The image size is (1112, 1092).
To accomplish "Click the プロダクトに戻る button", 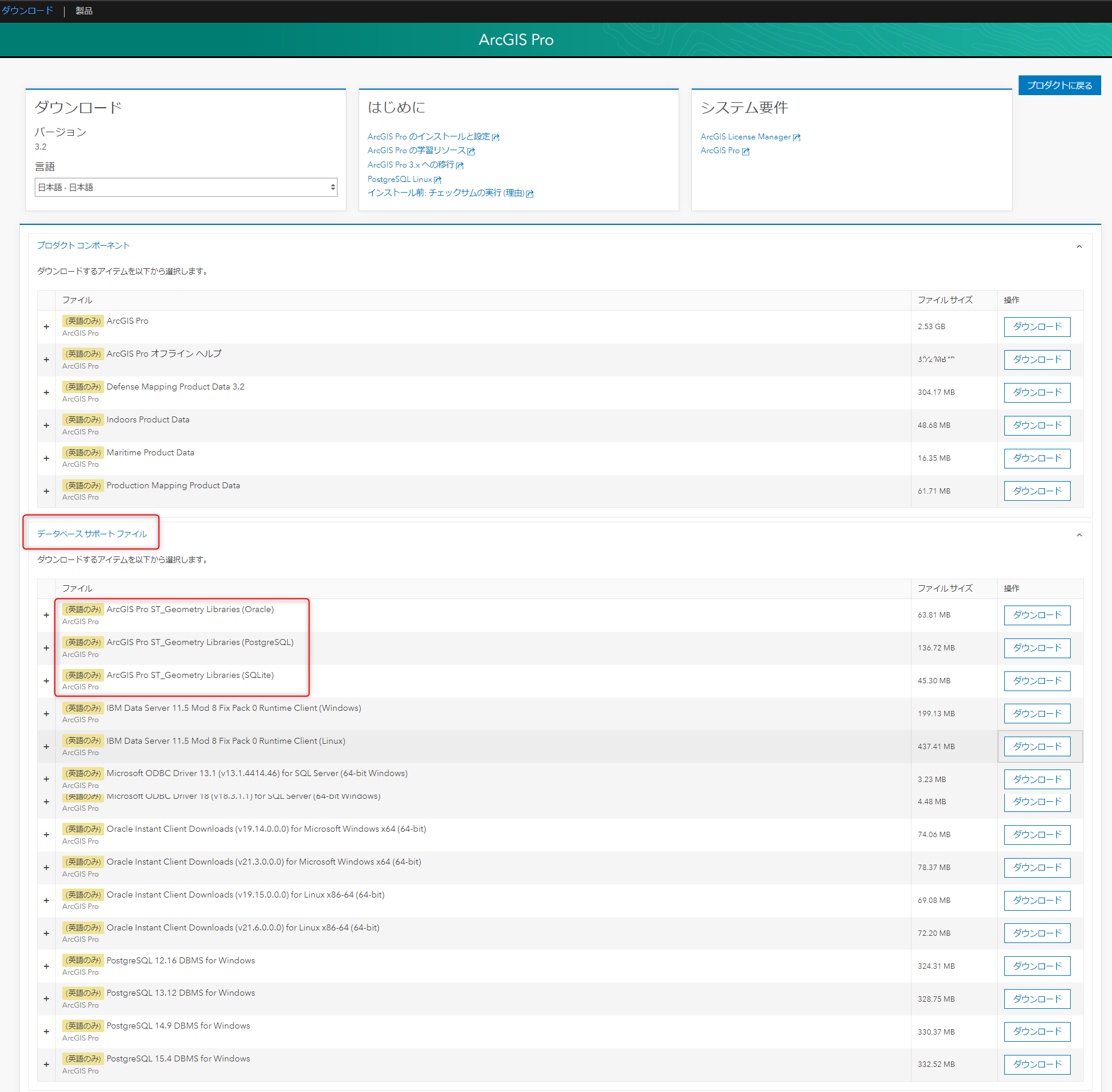I will 1059,85.
